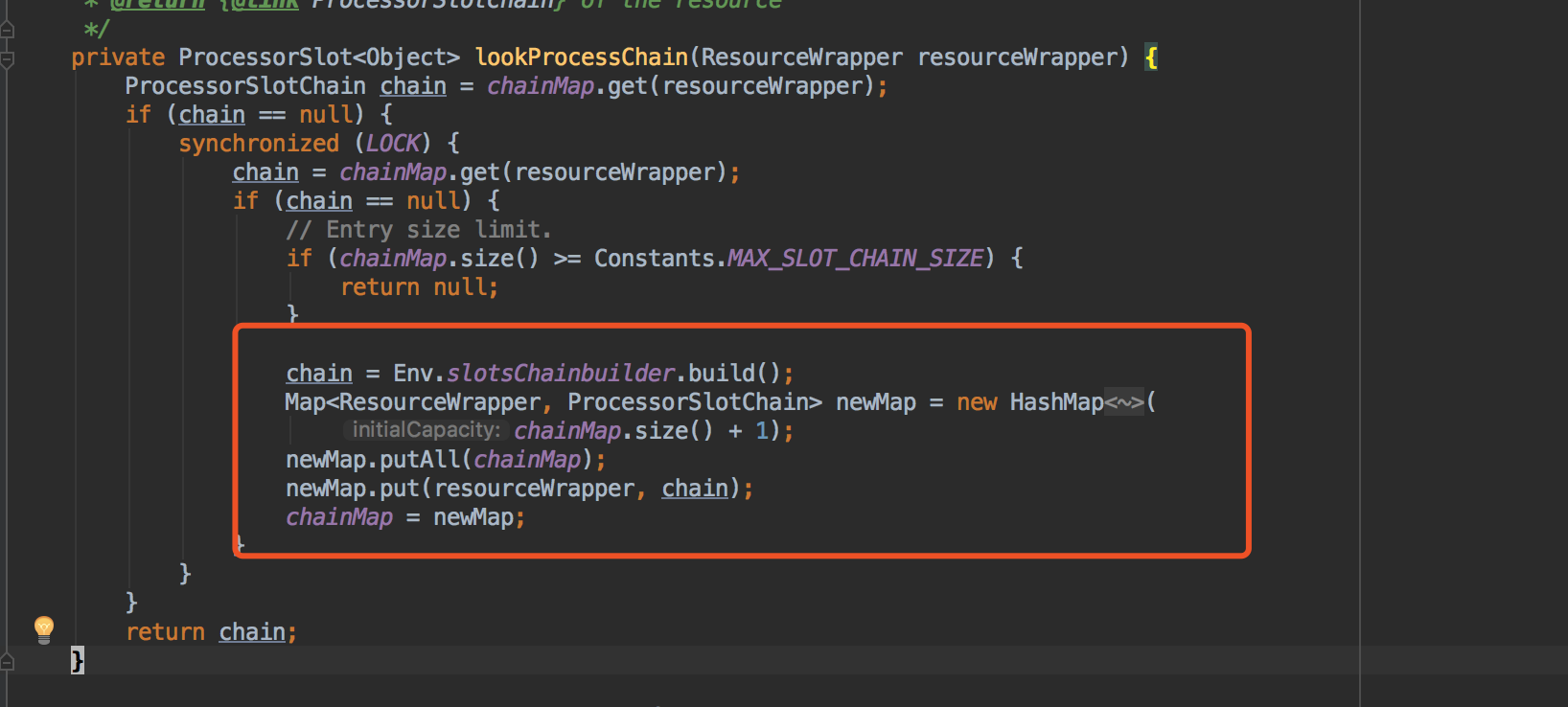Click the '// Entry size limit.' comment
Screen dimensions: 1568x707
click(419, 230)
